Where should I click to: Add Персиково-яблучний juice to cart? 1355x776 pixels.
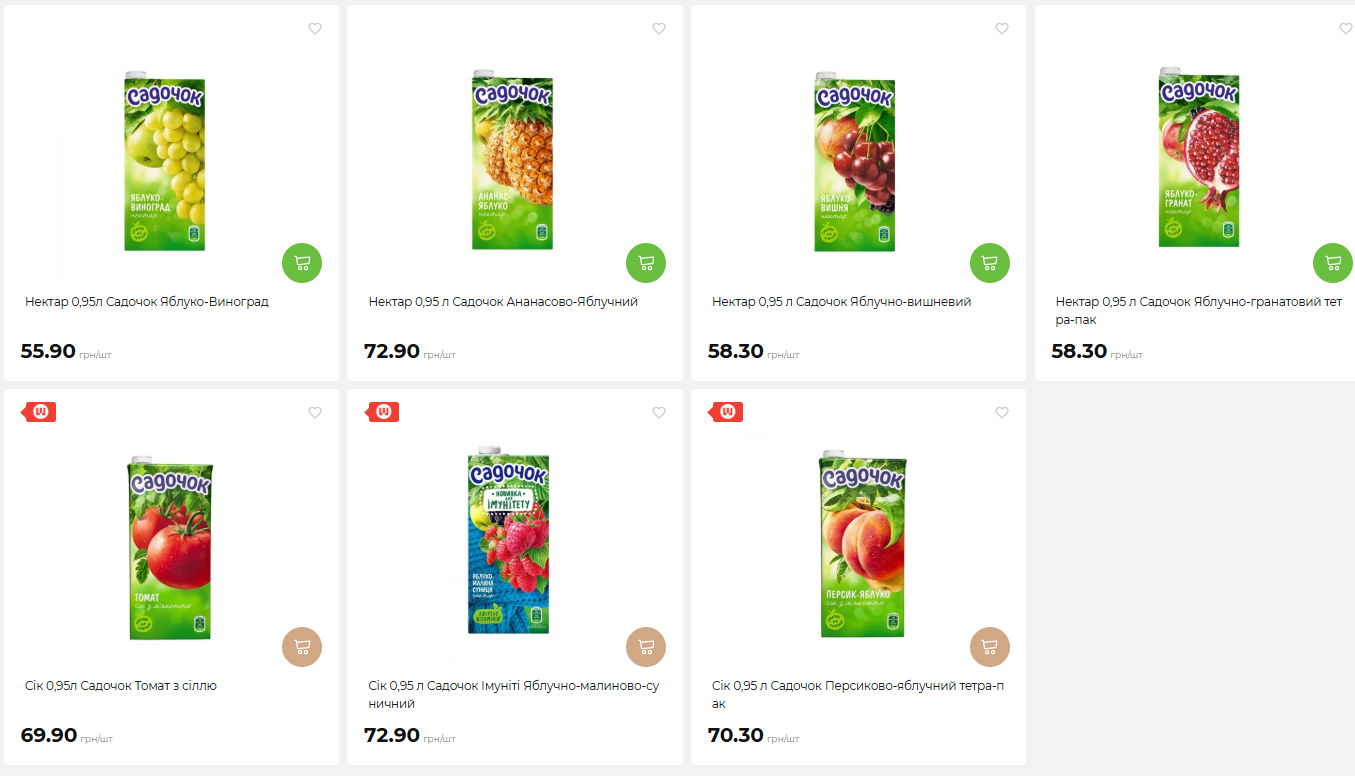pyautogui.click(x=990, y=647)
